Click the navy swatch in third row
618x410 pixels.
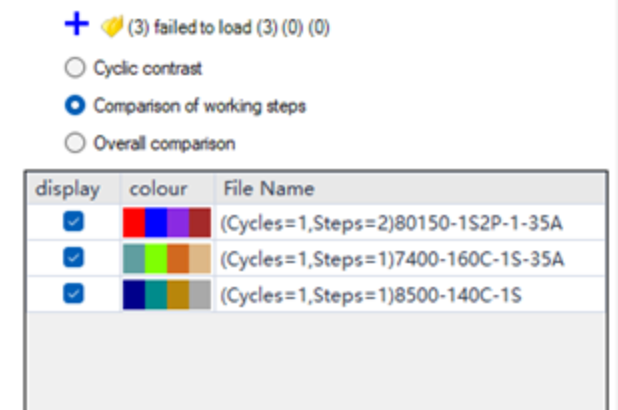[134, 295]
